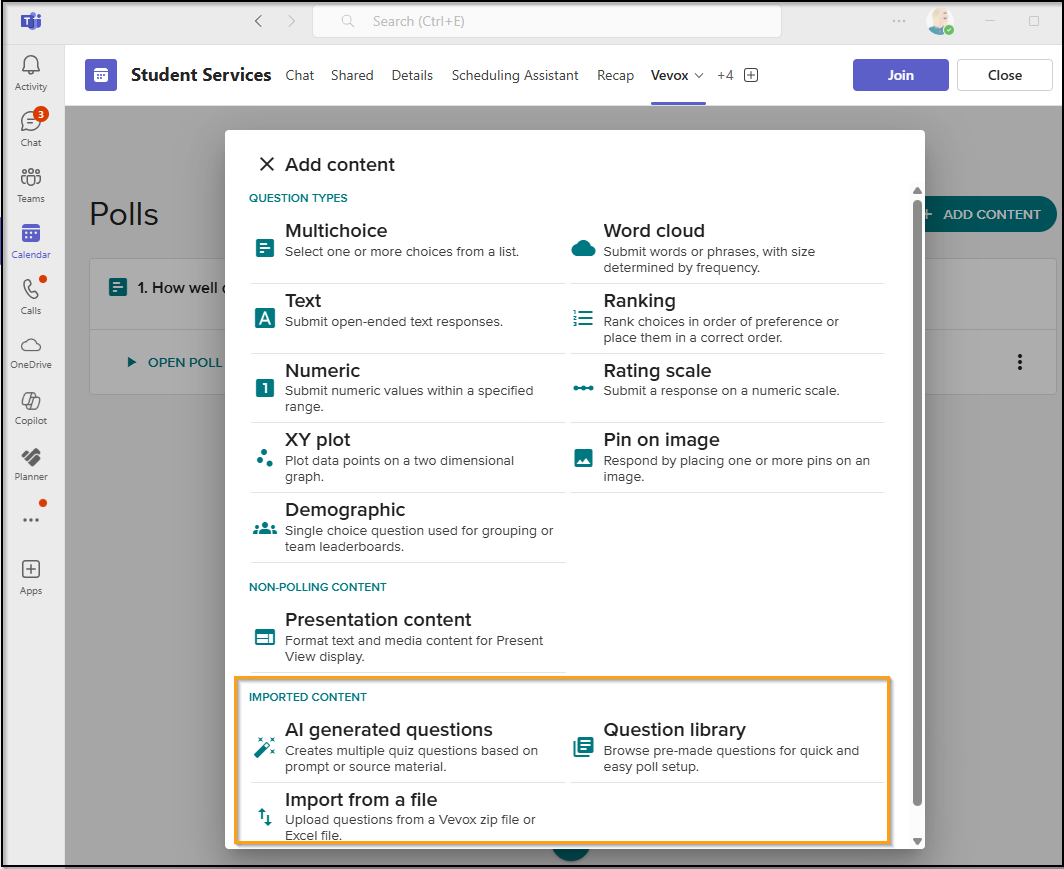Click the Search (Ctrl+E) box
Screen dimensions: 1064x869
pyautogui.click(x=547, y=21)
